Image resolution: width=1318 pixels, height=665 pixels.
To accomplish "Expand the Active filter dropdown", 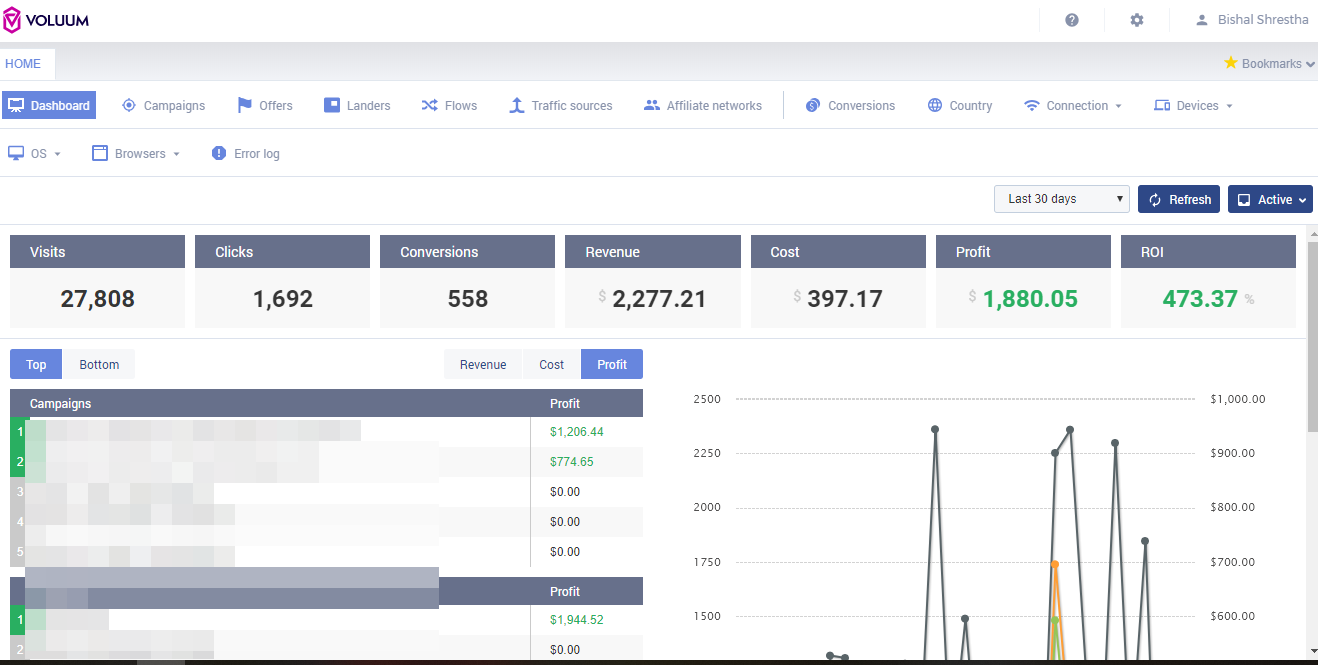I will pos(1270,200).
